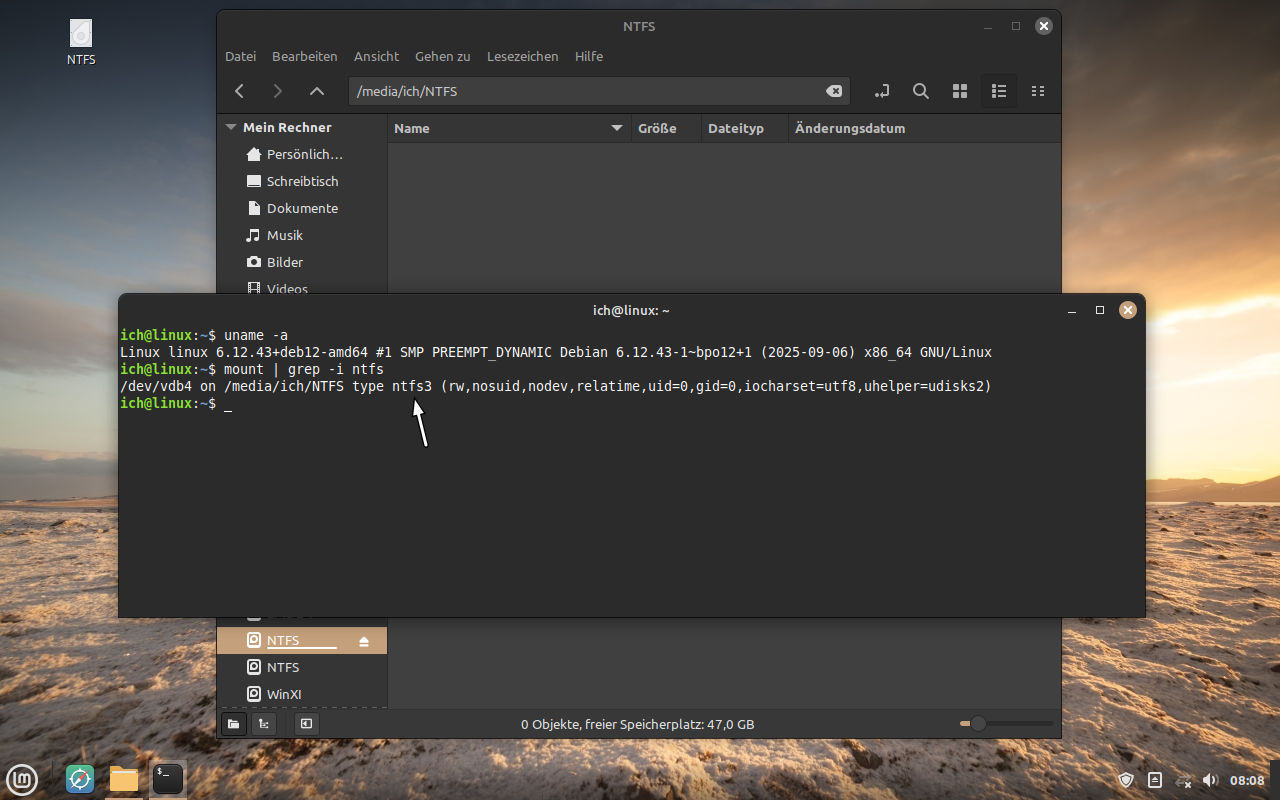Open Dokumente in the sidebar
Screen dimensions: 1280x800
(302, 209)
